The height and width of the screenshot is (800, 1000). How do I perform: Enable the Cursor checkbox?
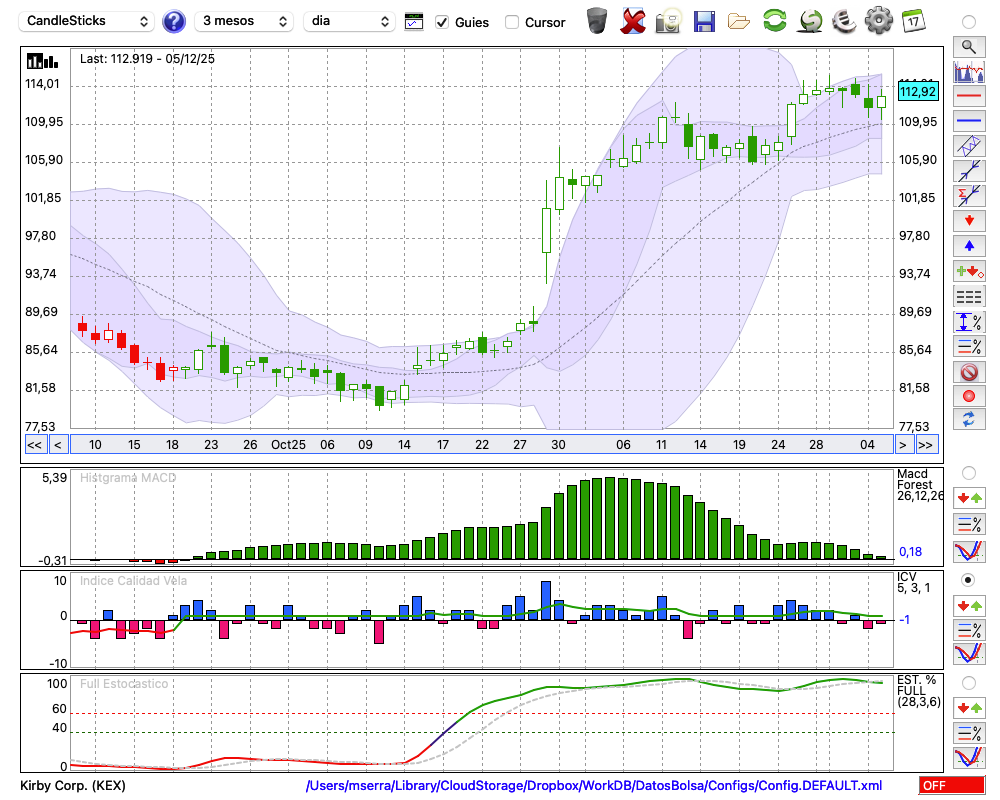pyautogui.click(x=512, y=22)
